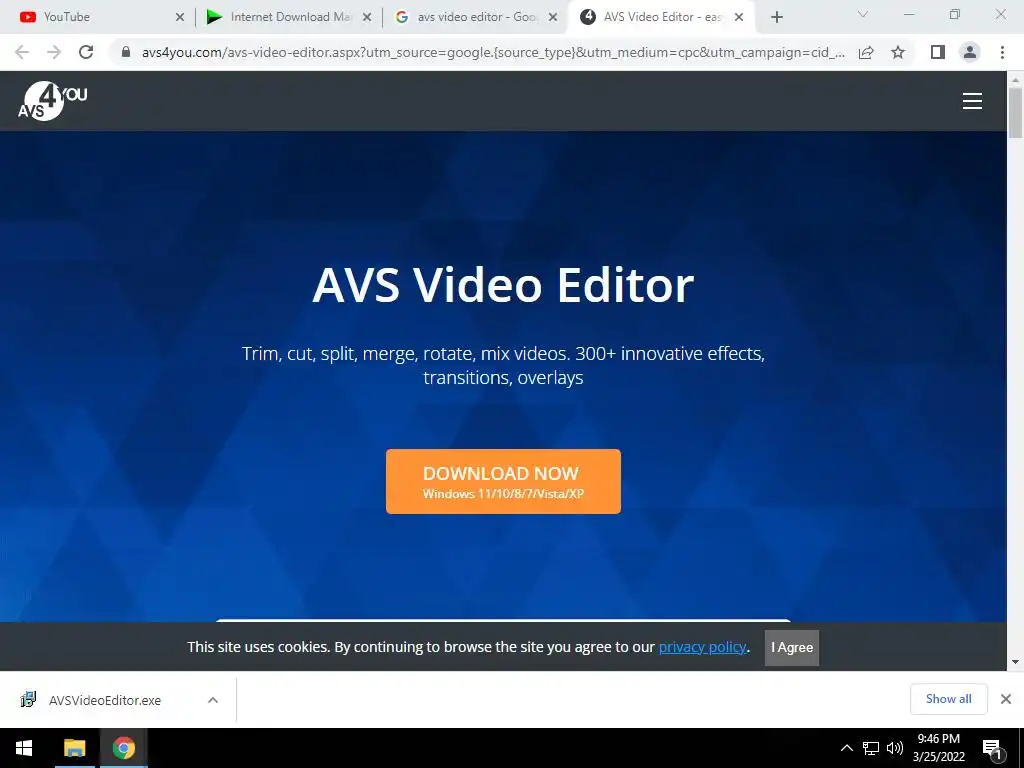Close the Internet Download Manager tab
The width and height of the screenshot is (1024, 768).
pos(367,18)
